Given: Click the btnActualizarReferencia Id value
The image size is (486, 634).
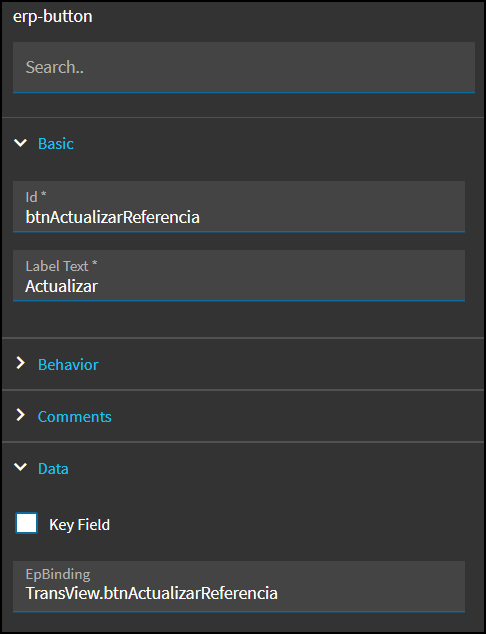Looking at the screenshot, I should click(x=112, y=217).
